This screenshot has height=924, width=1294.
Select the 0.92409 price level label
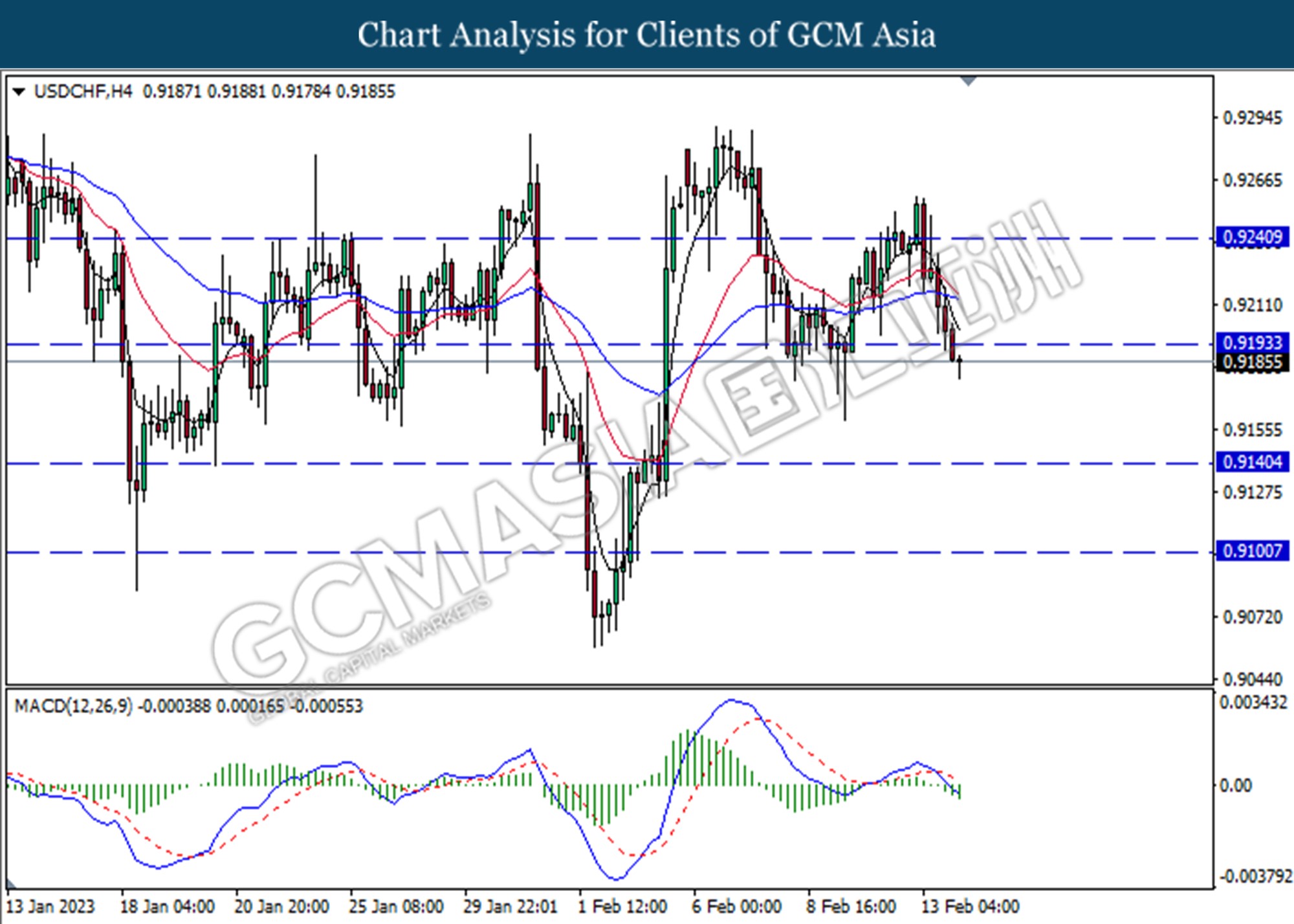[1253, 237]
